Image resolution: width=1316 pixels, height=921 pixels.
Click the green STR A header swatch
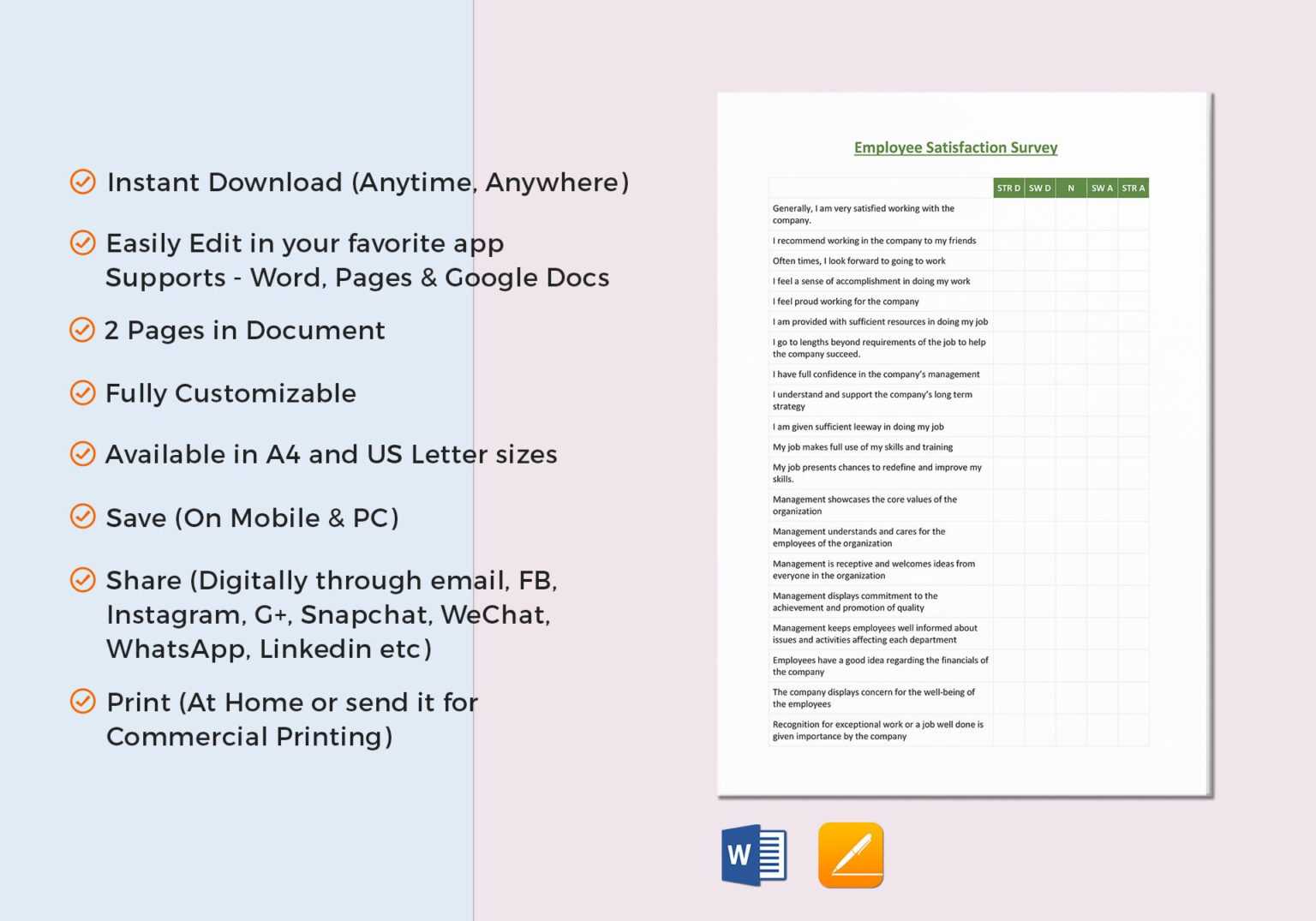click(1133, 187)
